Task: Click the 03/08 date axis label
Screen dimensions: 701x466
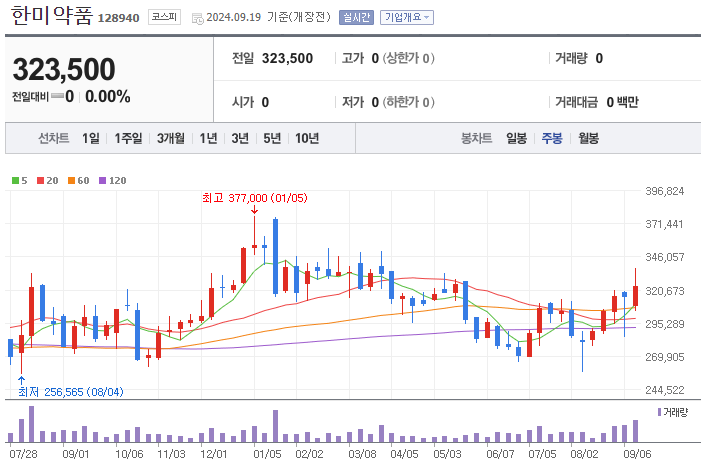Action: (363, 454)
